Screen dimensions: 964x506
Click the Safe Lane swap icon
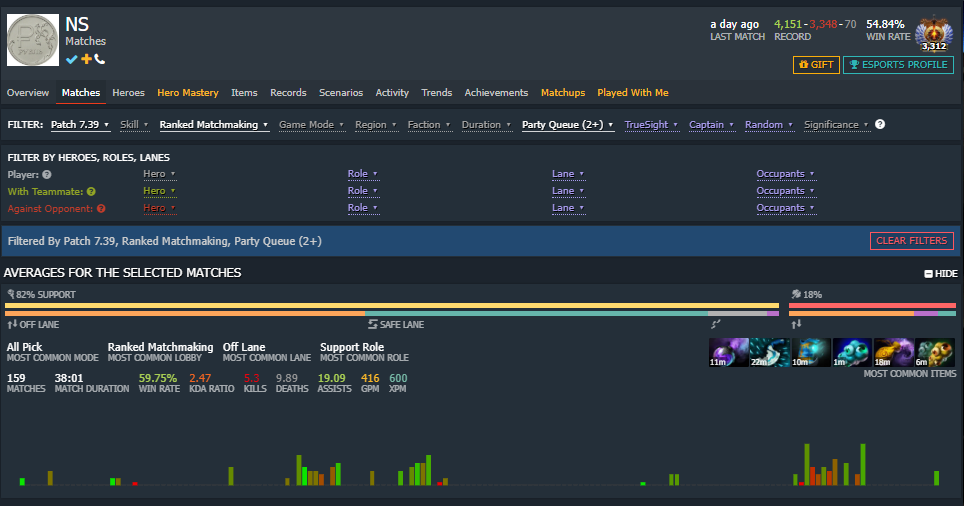tap(373, 324)
